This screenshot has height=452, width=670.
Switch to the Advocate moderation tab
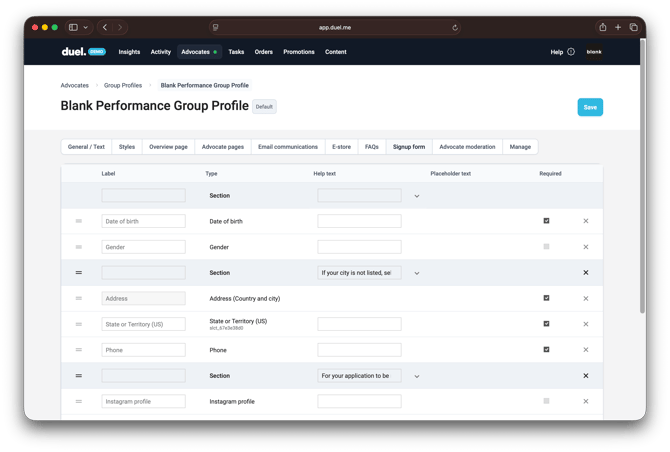tap(467, 147)
